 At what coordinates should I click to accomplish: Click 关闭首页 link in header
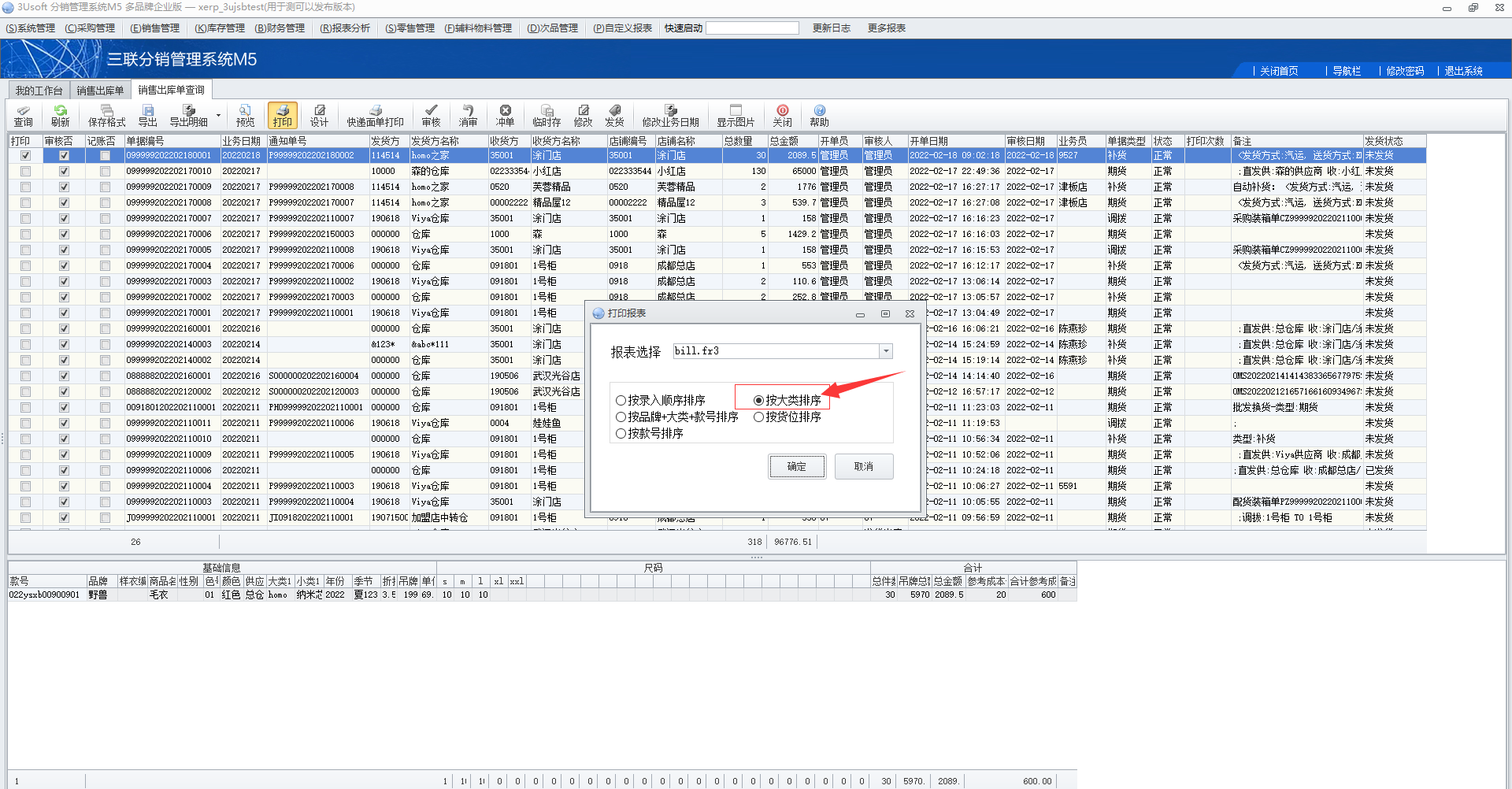(1279, 71)
